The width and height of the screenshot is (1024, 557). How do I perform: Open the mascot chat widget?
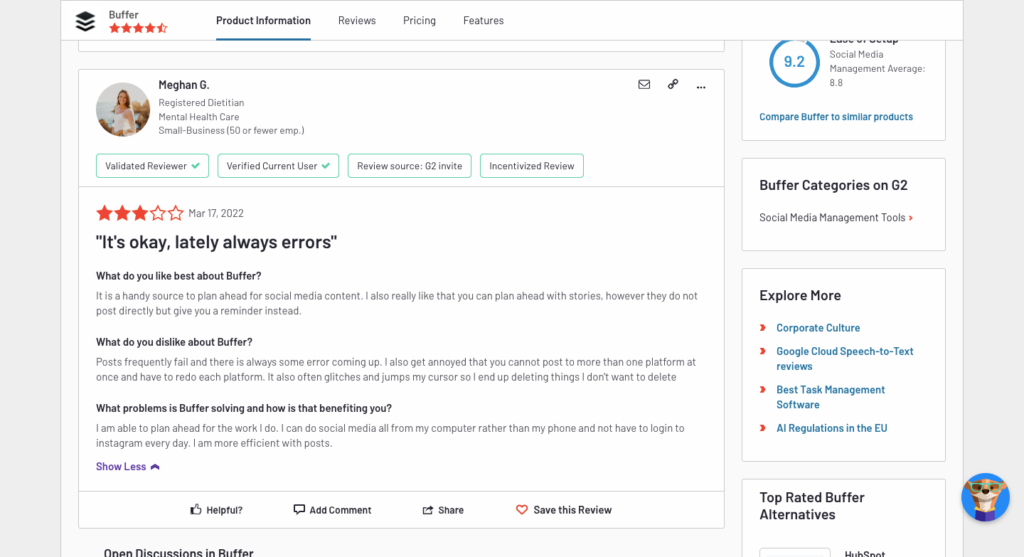pyautogui.click(x=985, y=497)
